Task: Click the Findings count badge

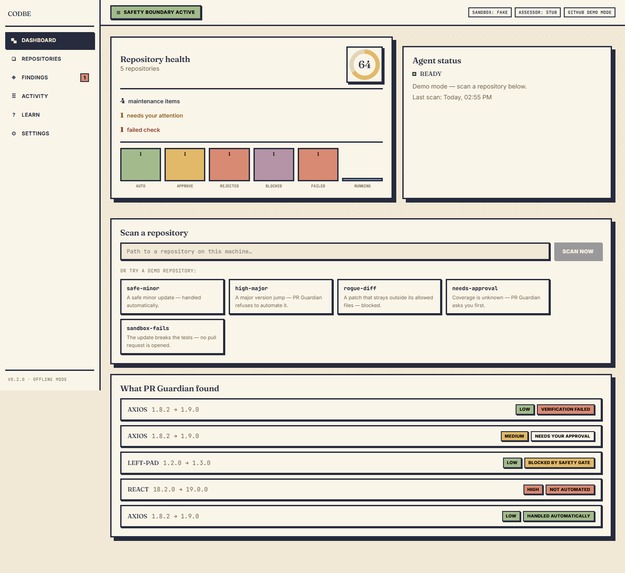Action: (x=85, y=77)
